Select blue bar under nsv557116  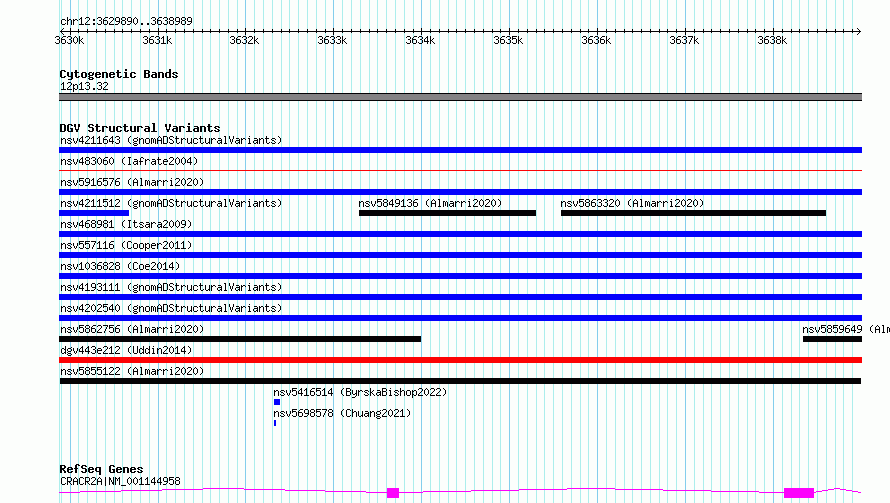pyautogui.click(x=460, y=255)
